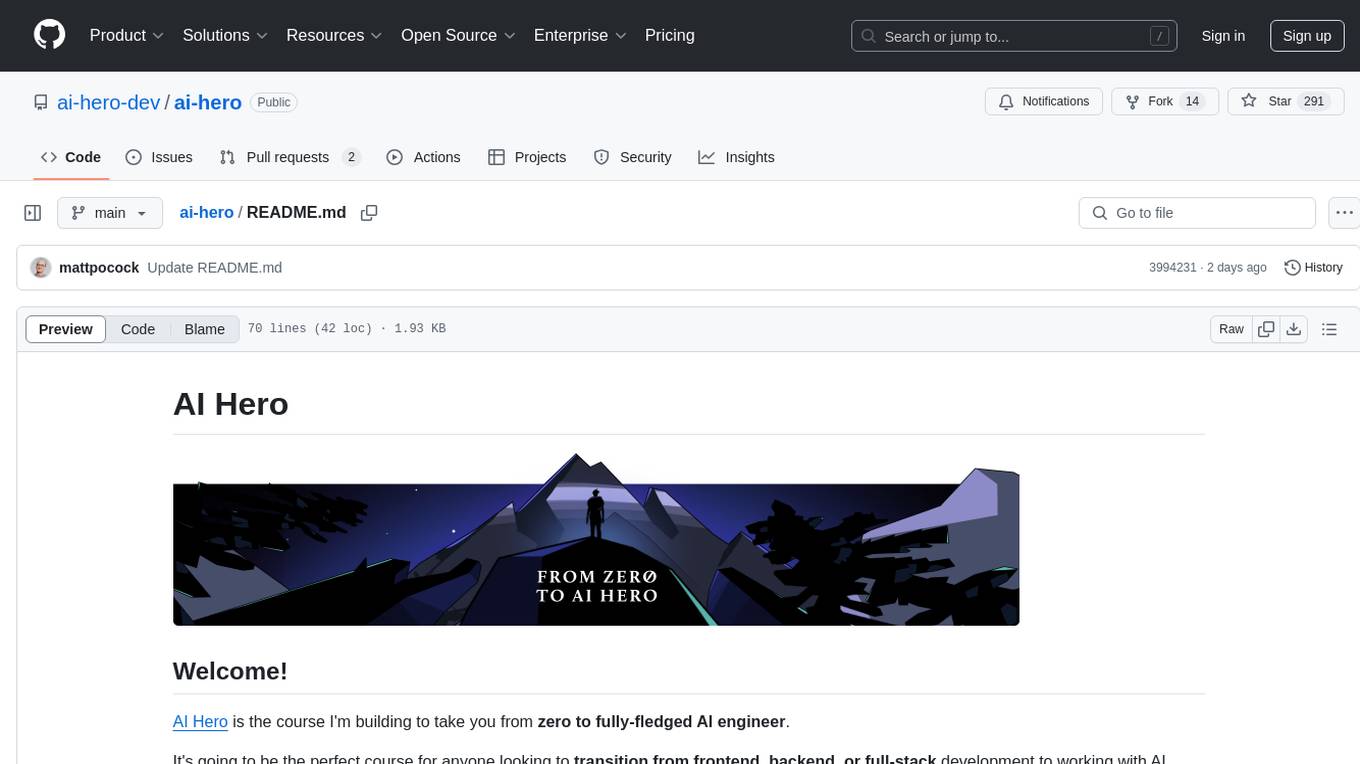This screenshot has height=764, width=1360.
Task: Open mattpocock author link
Action: 99,268
